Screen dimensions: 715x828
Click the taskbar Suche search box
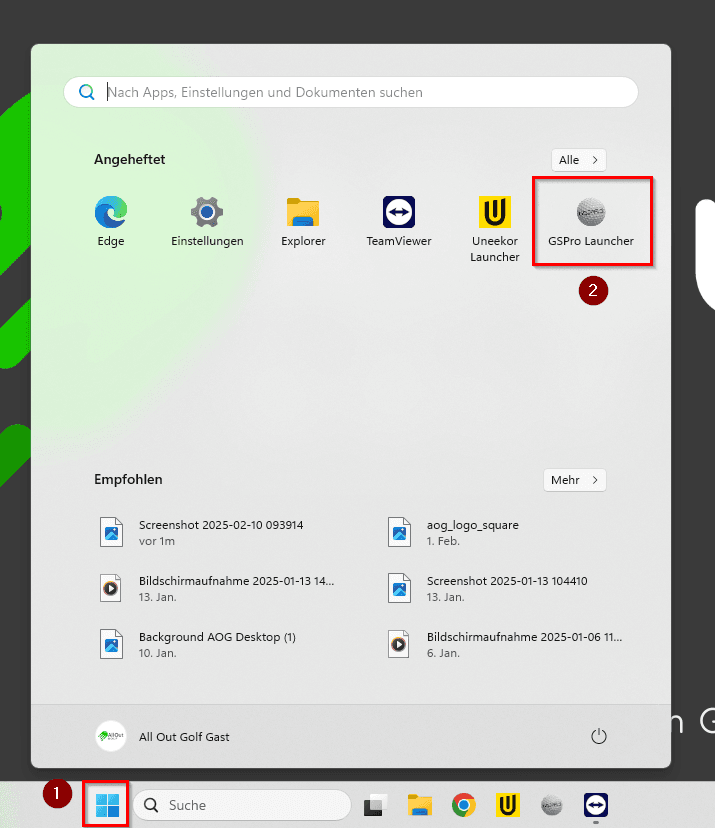coord(242,805)
